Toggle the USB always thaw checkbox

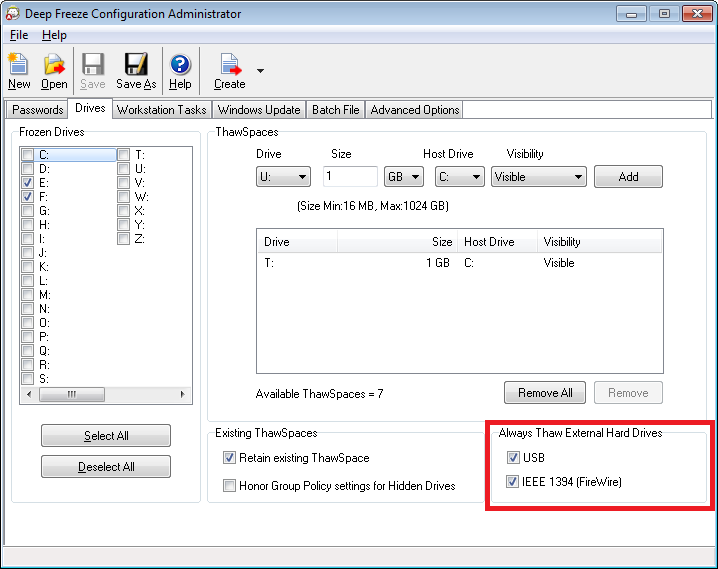(x=514, y=458)
